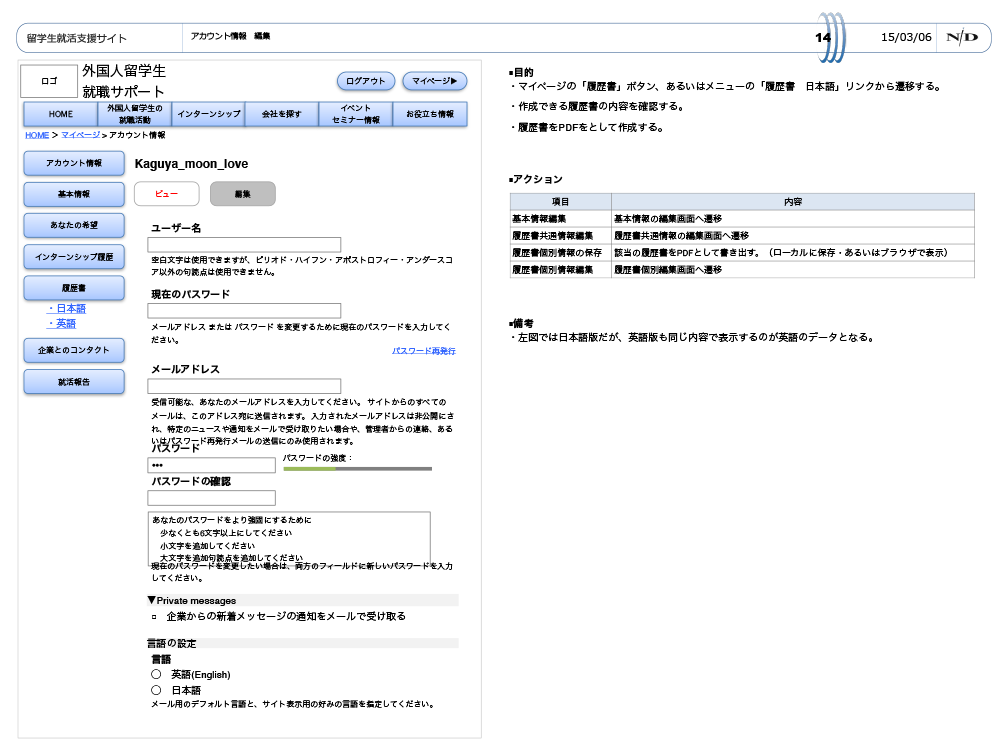
Task: Click the メールアドレス input field
Action: (x=244, y=386)
